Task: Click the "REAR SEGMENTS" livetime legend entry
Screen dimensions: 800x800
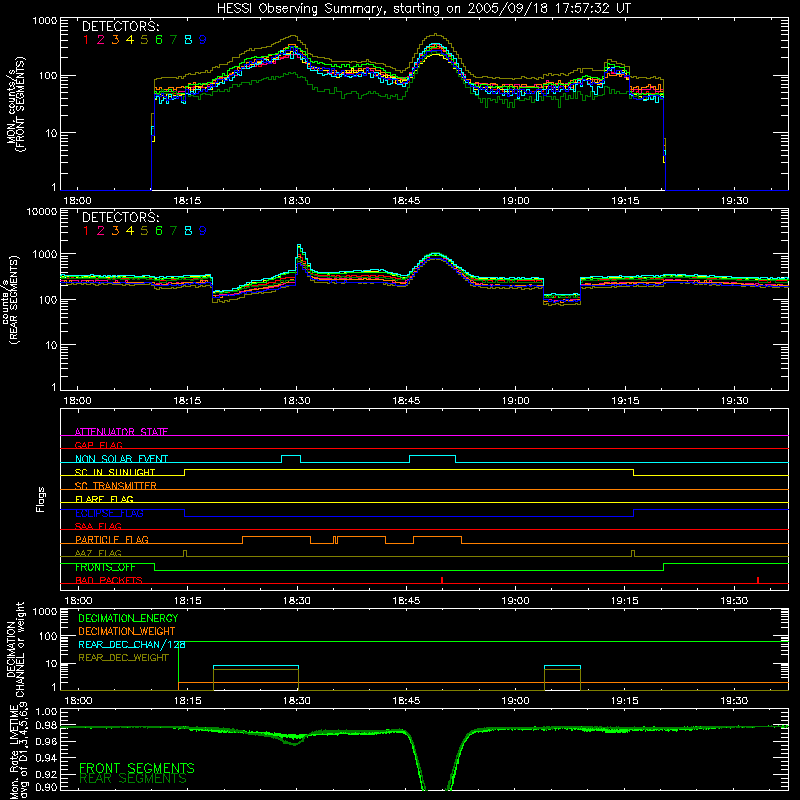Action: pos(133,779)
